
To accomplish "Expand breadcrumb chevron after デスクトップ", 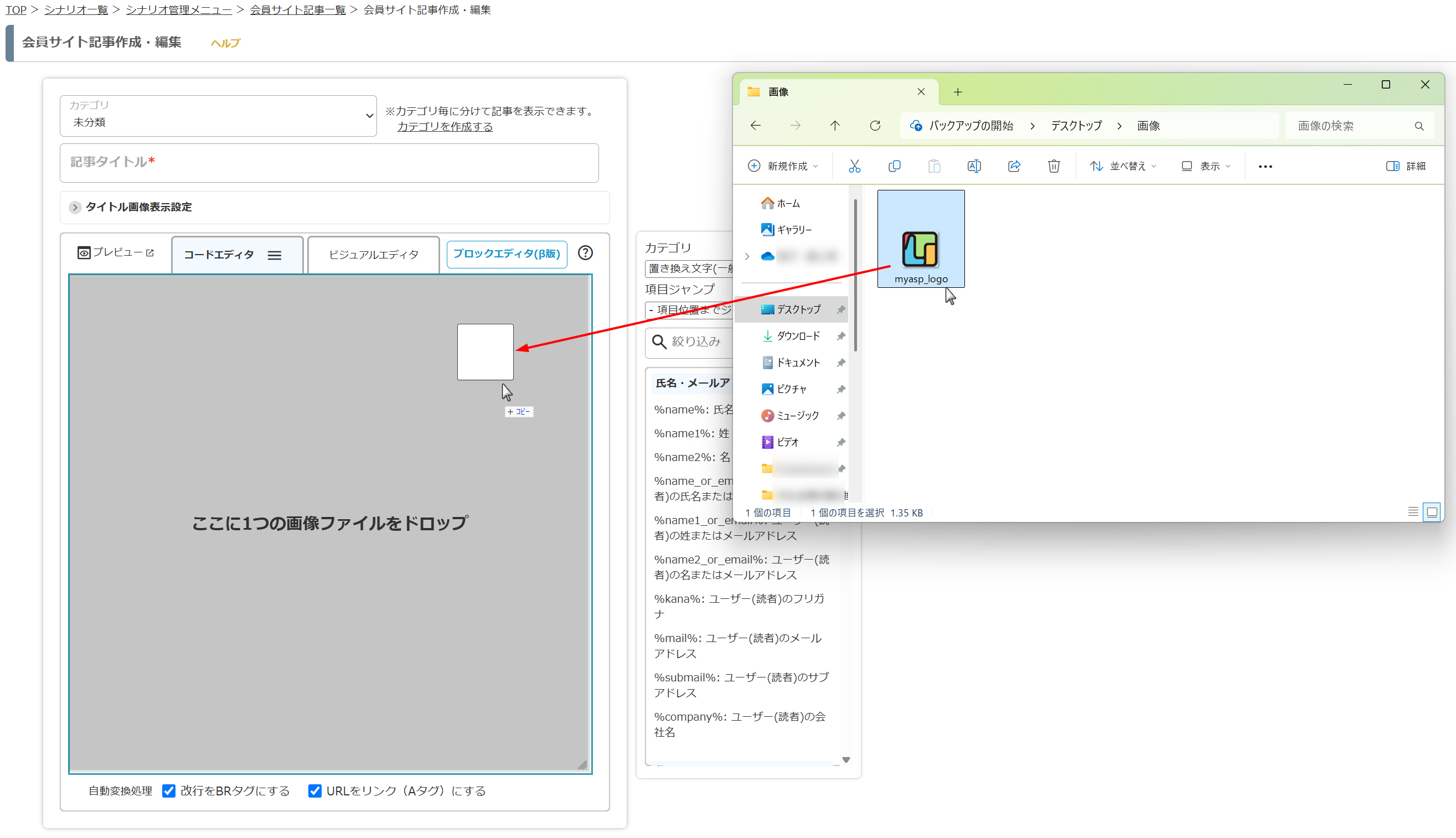I will click(x=1119, y=126).
